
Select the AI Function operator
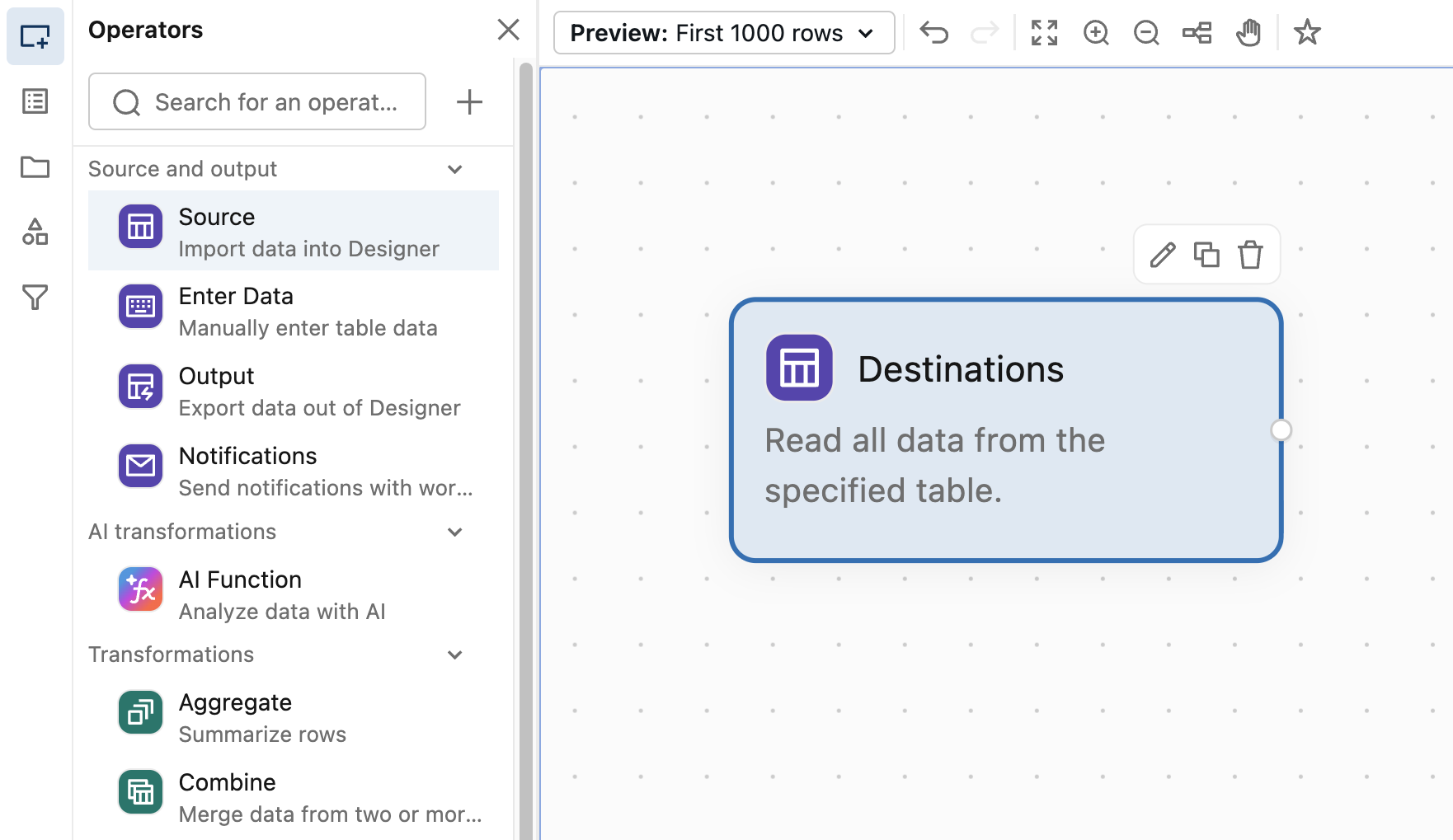294,594
